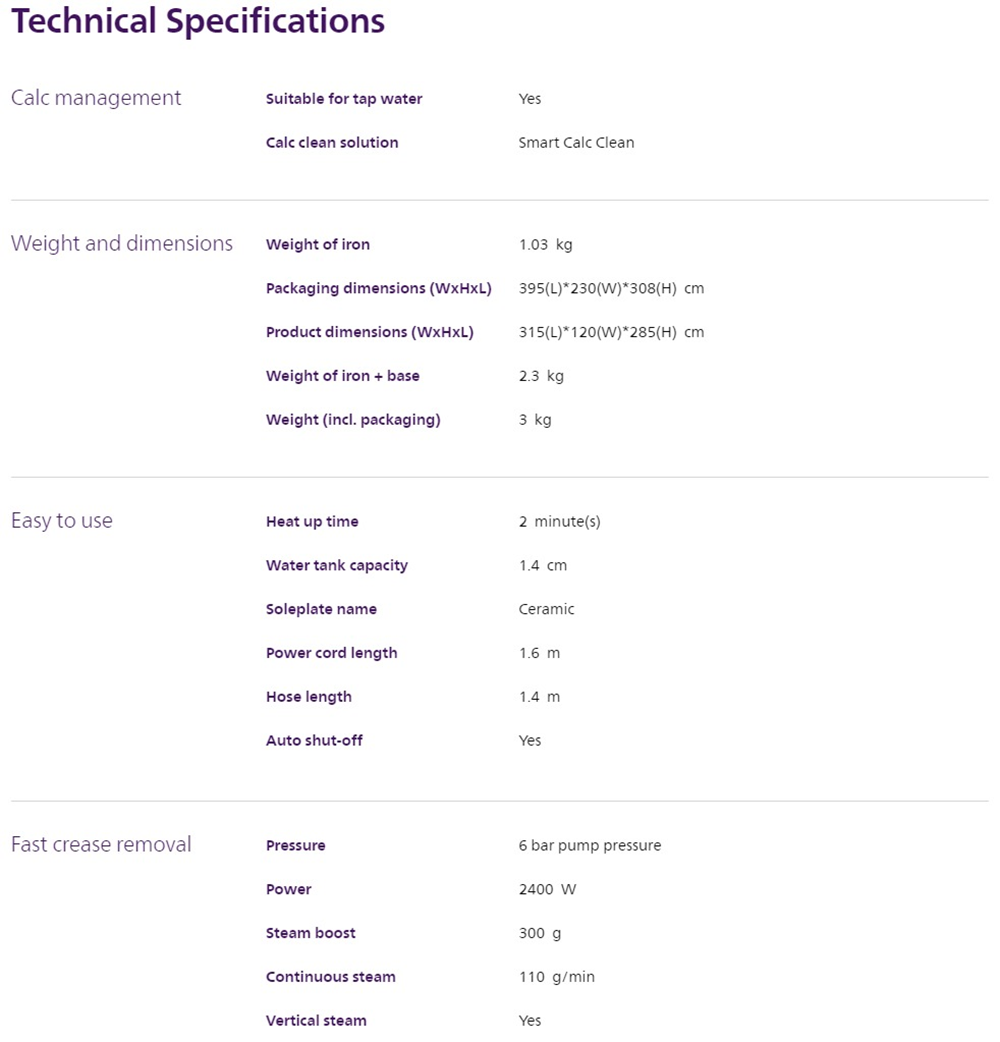1000x1042 pixels.
Task: Select the Auto shut-off label
Action: coord(314,741)
